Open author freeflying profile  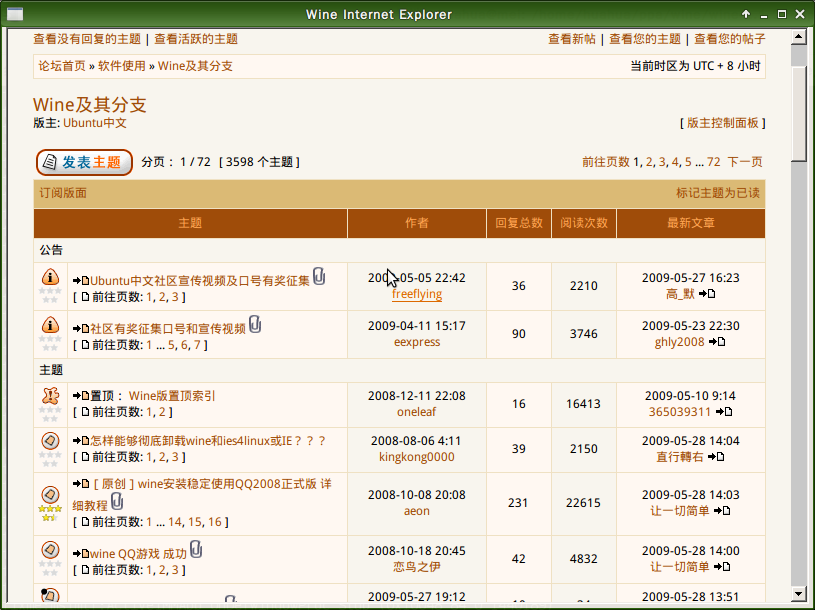(x=417, y=294)
